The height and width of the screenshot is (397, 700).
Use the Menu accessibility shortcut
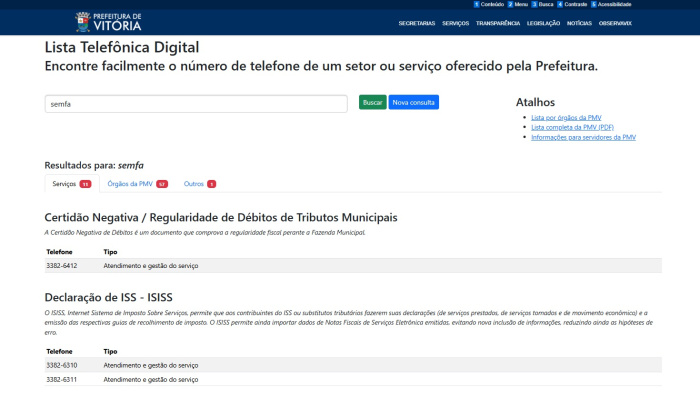click(517, 4)
